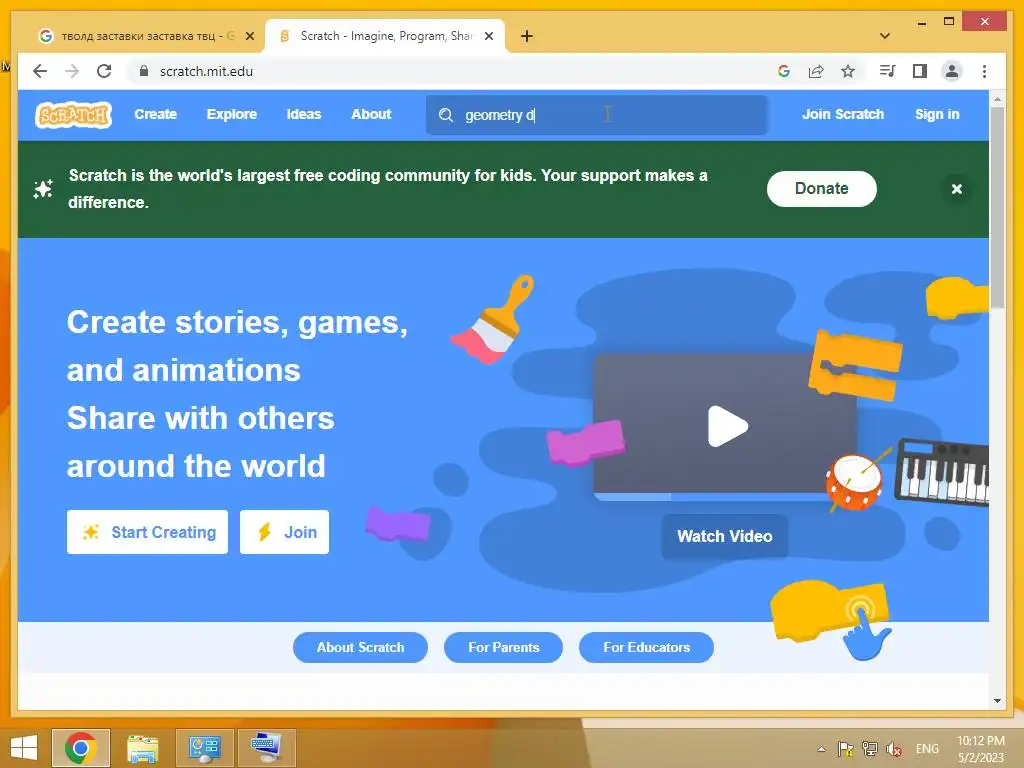Click the scrollbar up arrow
This screenshot has width=1024, height=768.
tap(997, 99)
